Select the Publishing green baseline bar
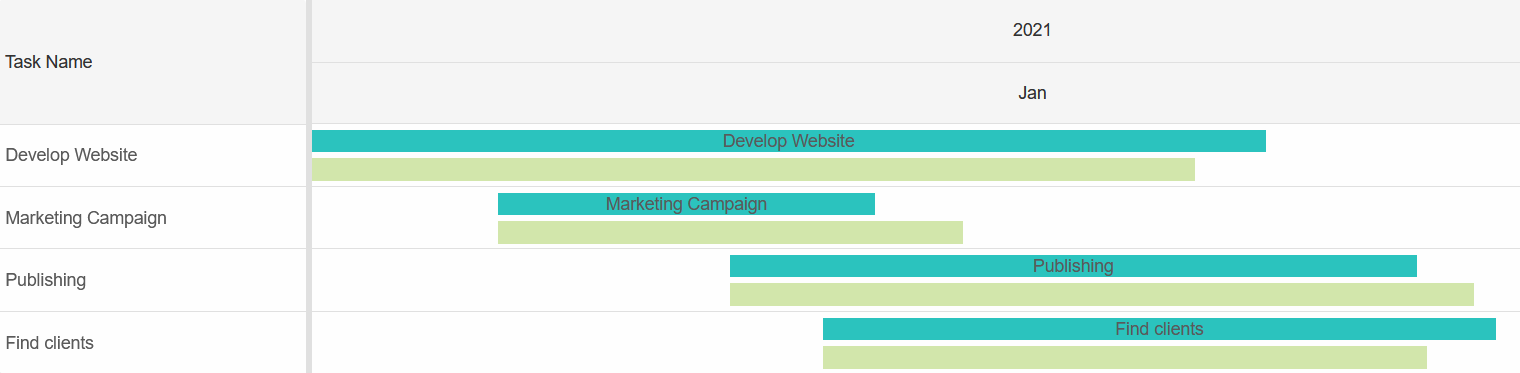The width and height of the screenshot is (1520, 373). click(1102, 295)
